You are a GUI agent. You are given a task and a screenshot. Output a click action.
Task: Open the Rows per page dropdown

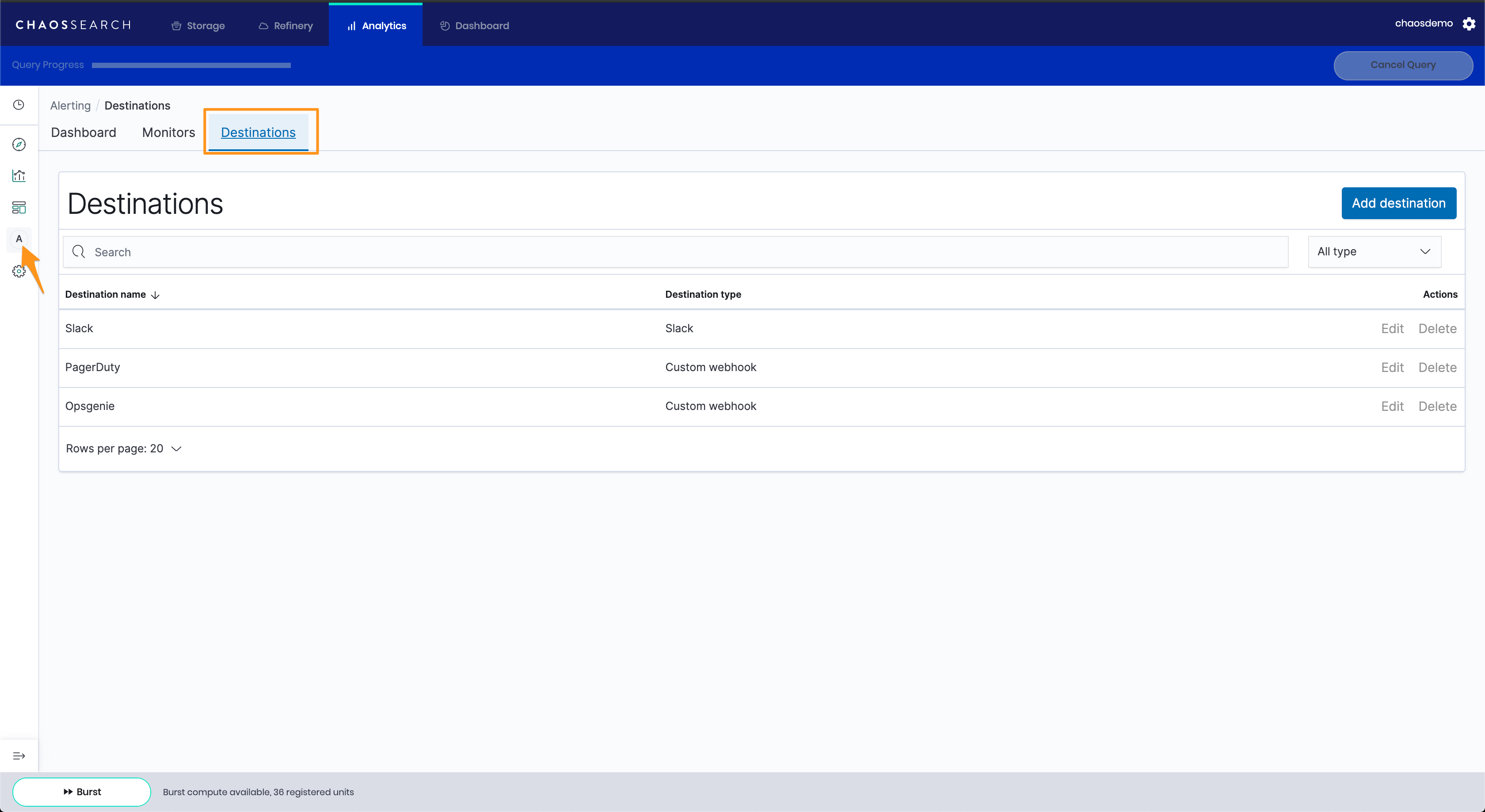pyautogui.click(x=123, y=448)
